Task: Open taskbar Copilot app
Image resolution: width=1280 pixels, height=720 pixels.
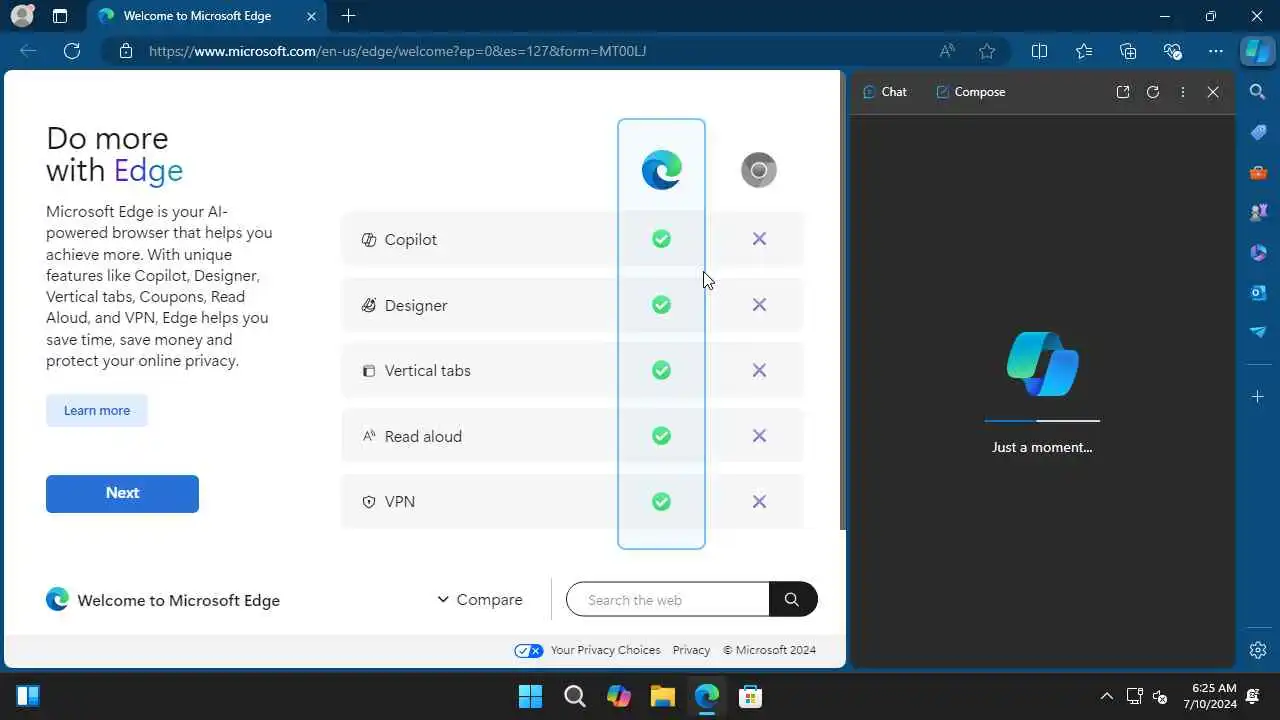Action: coord(619,696)
